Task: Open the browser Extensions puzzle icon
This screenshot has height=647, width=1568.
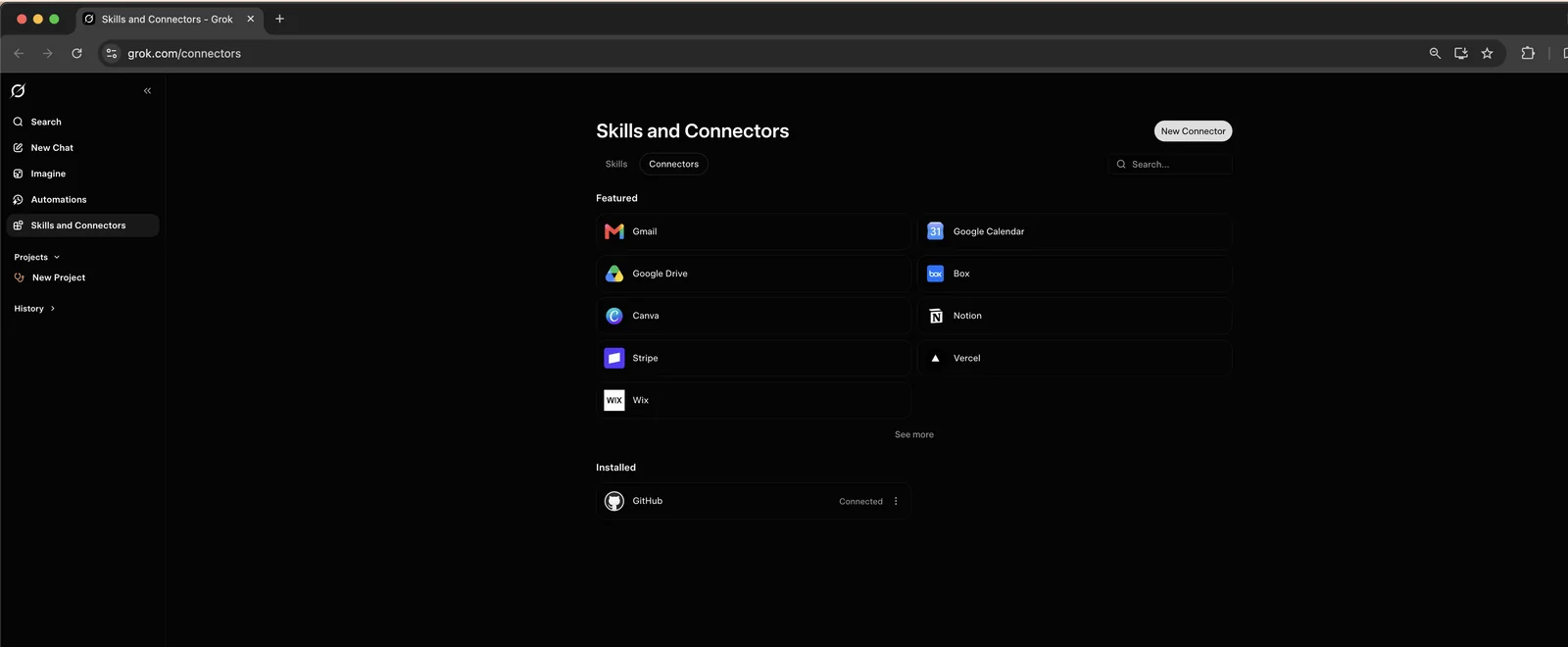Action: point(1527,53)
